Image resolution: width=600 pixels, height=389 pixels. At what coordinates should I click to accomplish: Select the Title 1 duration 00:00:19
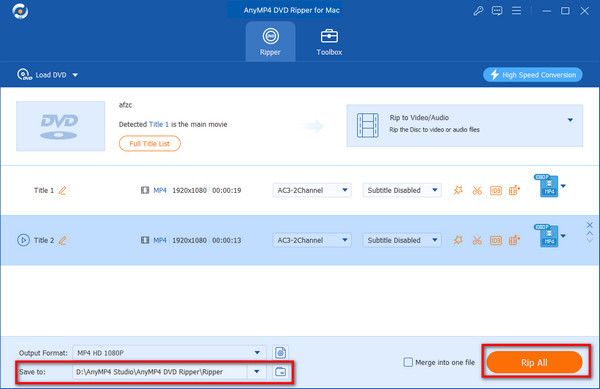coord(227,190)
